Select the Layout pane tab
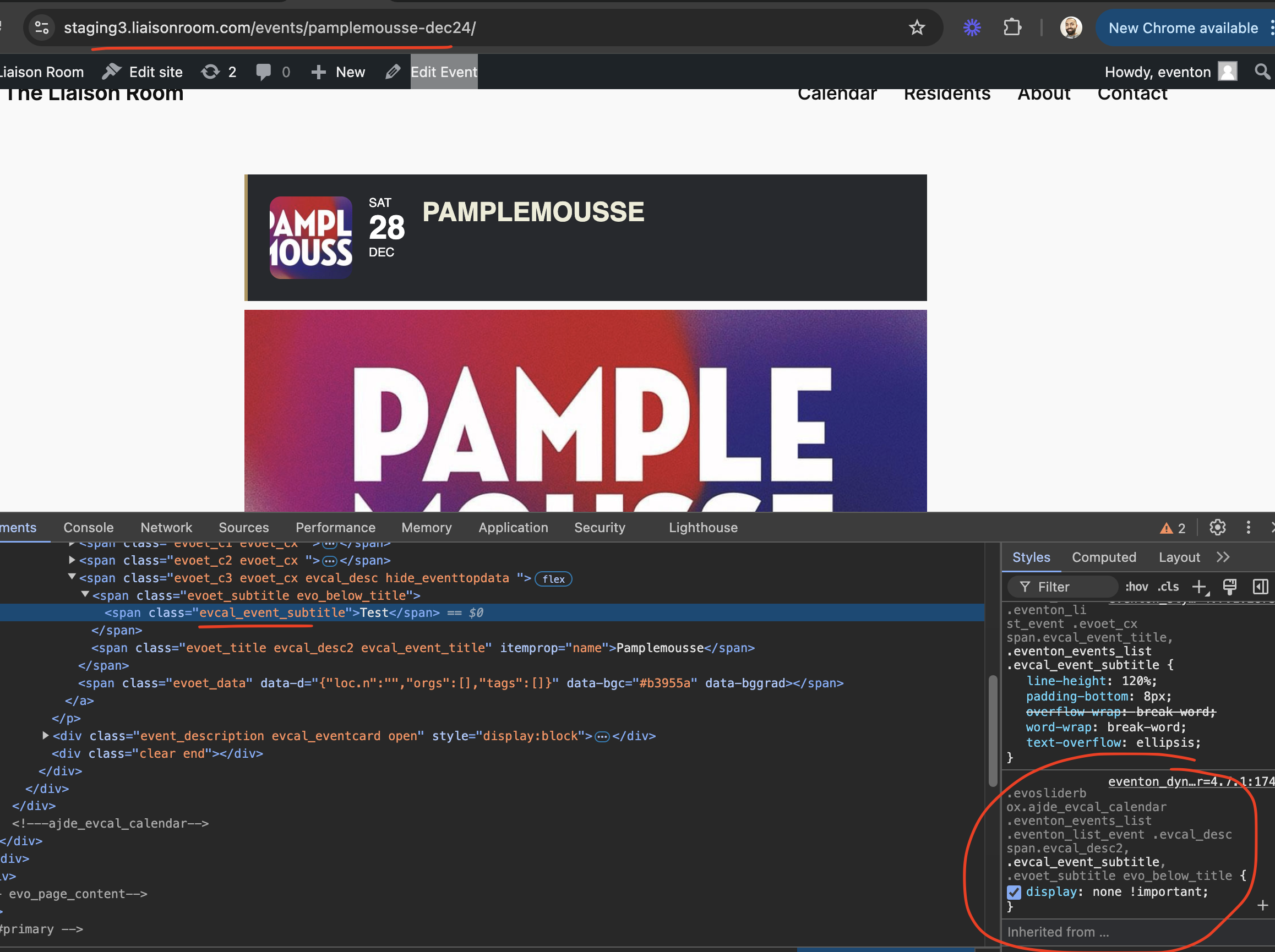The image size is (1275, 952). pos(1179,557)
